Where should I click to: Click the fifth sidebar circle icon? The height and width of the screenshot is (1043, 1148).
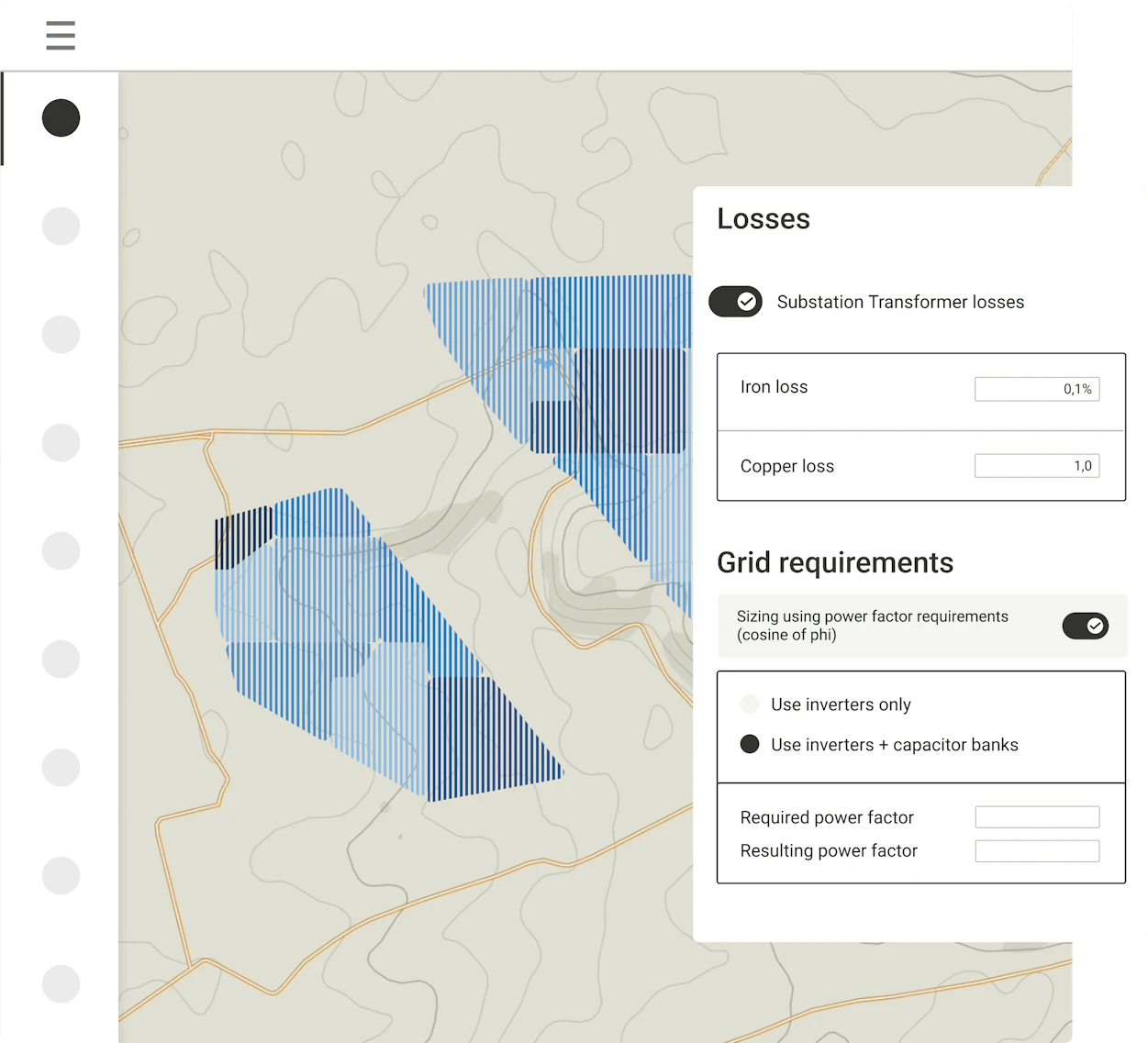point(61,551)
